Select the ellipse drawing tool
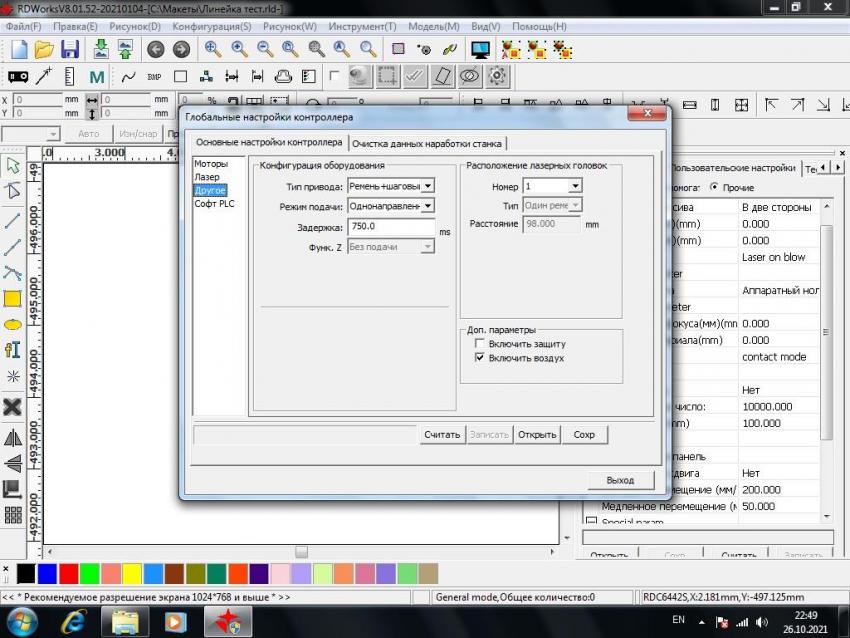 click(13, 324)
